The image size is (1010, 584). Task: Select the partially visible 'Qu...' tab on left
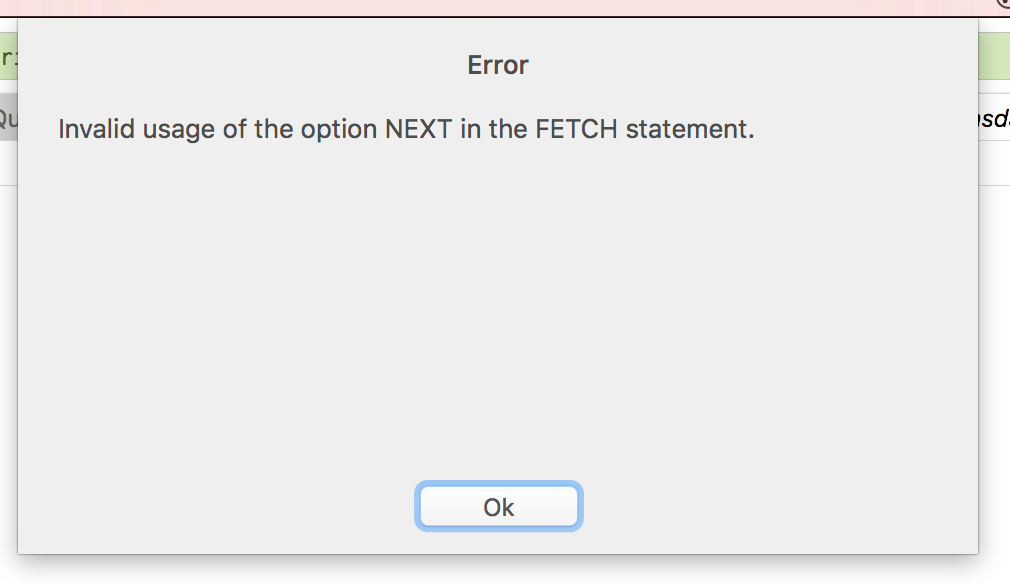(x=8, y=115)
